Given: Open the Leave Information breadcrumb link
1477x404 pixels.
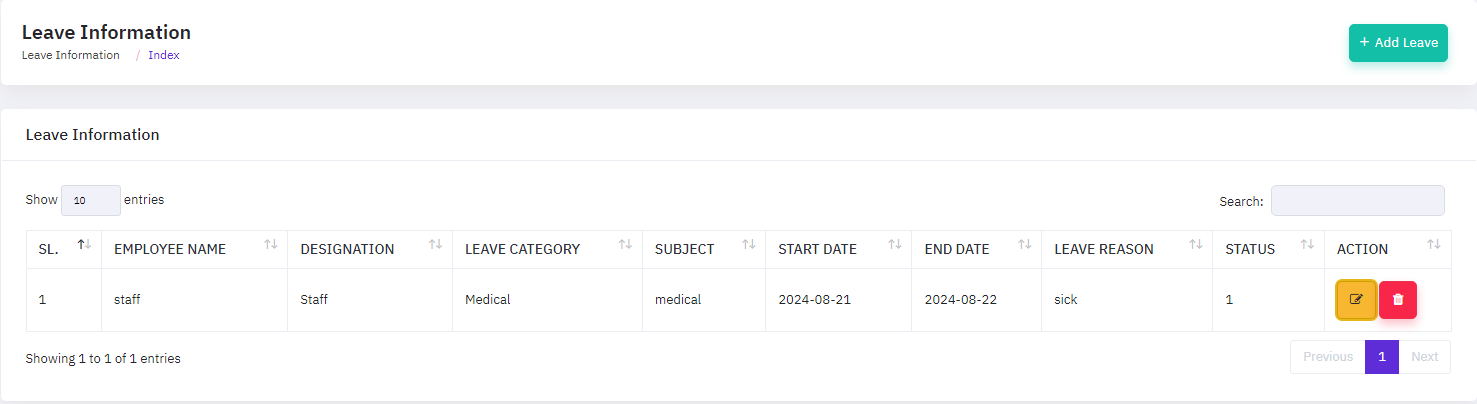Looking at the screenshot, I should click(x=70, y=55).
